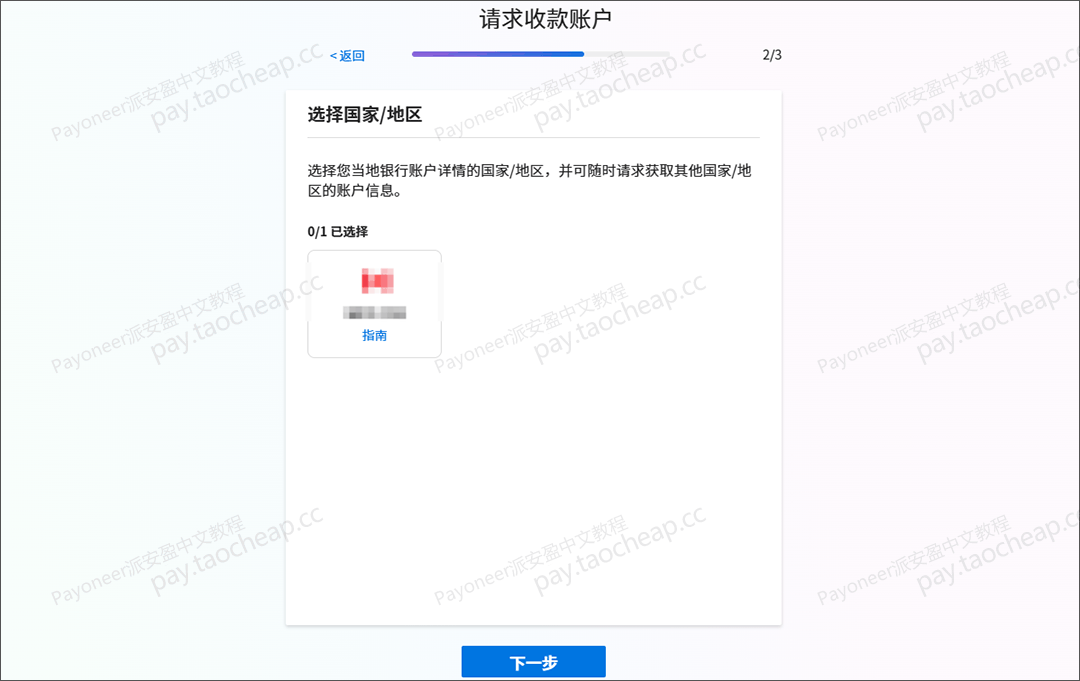The height and width of the screenshot is (681, 1080).
Task: Click the 下一步 button
Action: (533, 662)
